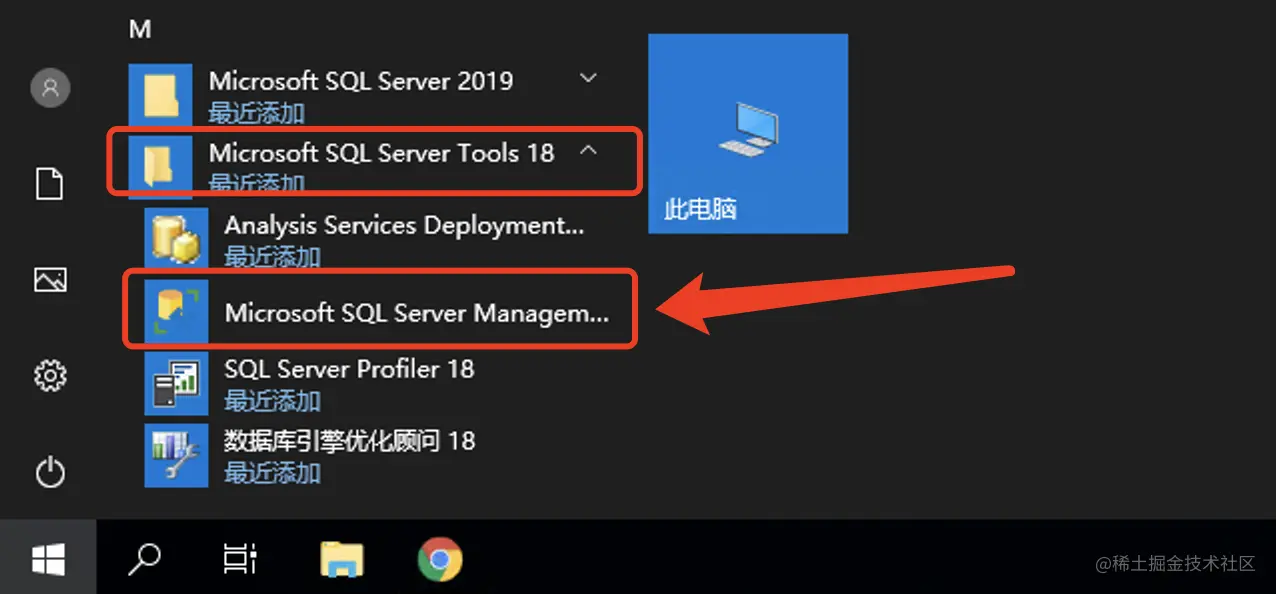Select Microsoft SQL Server 2019 label

click(x=361, y=81)
